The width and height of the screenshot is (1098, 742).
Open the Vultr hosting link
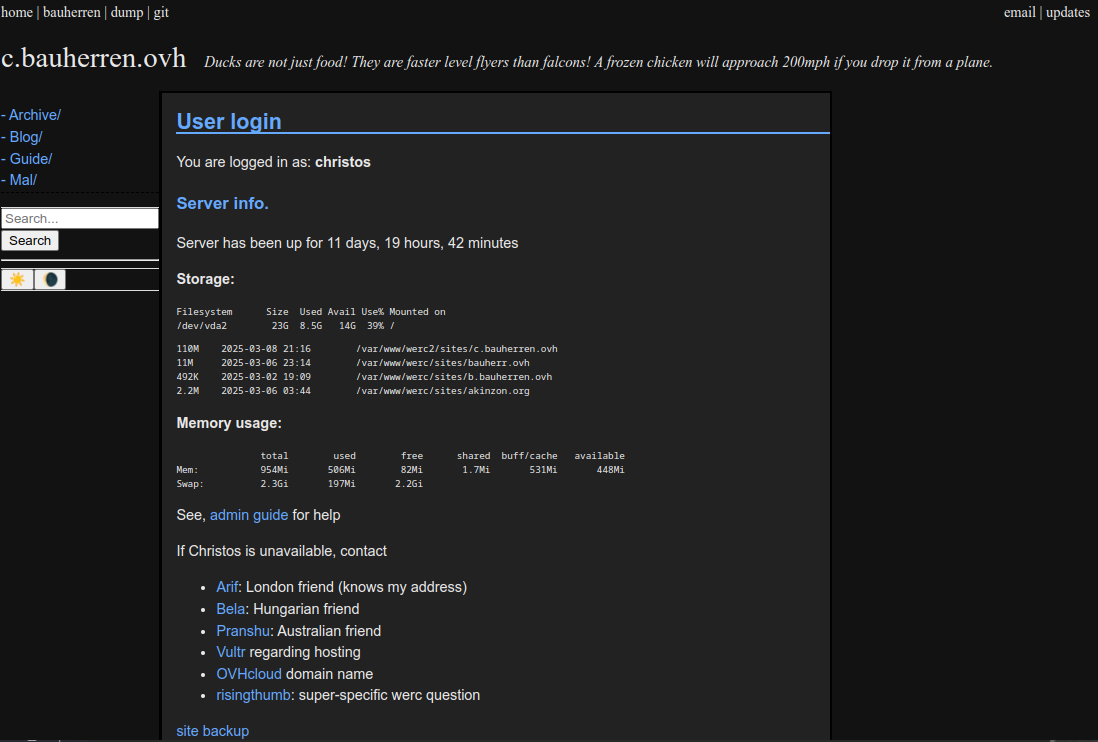pyautogui.click(x=231, y=652)
